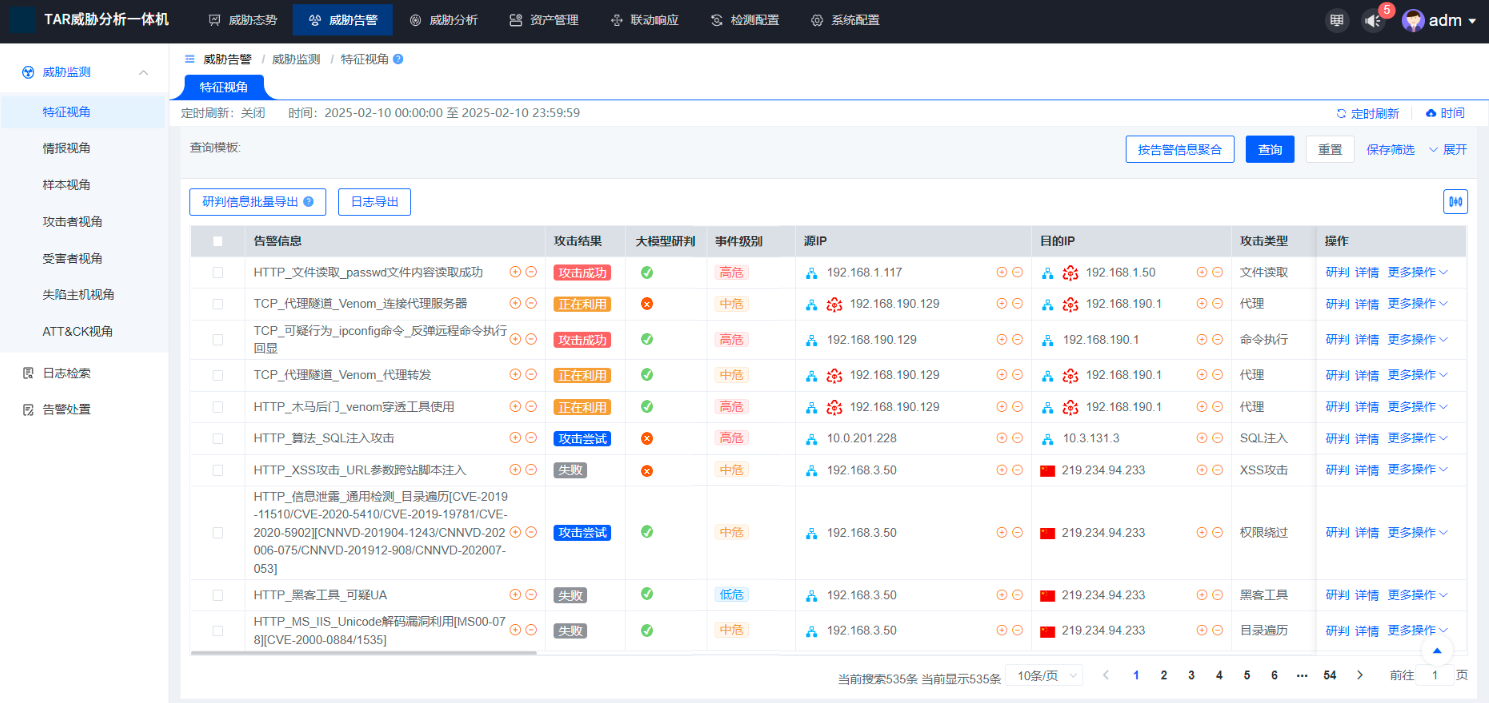Click the plus filter icon beside the first alert
Viewport: 1489px width, 703px height.
point(514,271)
